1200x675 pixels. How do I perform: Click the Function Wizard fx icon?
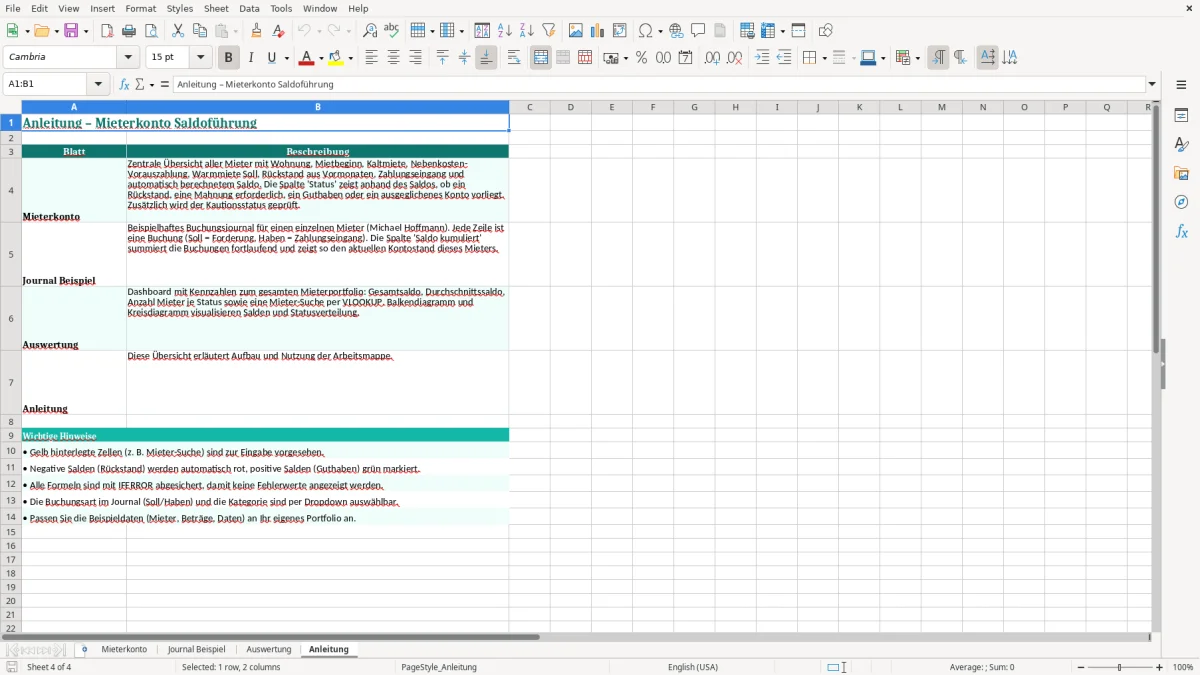[x=125, y=84]
